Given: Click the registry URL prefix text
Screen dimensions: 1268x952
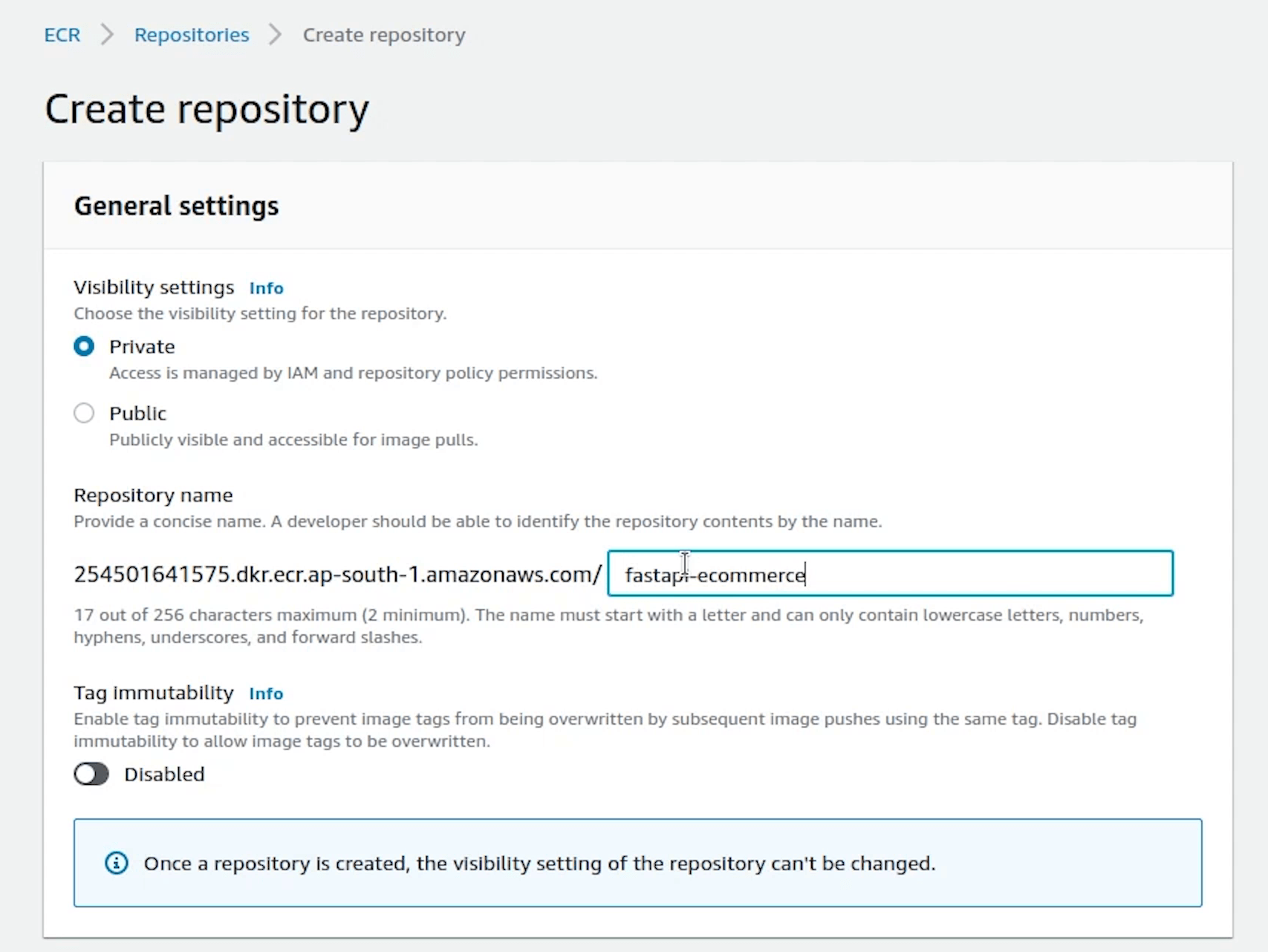Looking at the screenshot, I should [x=337, y=574].
